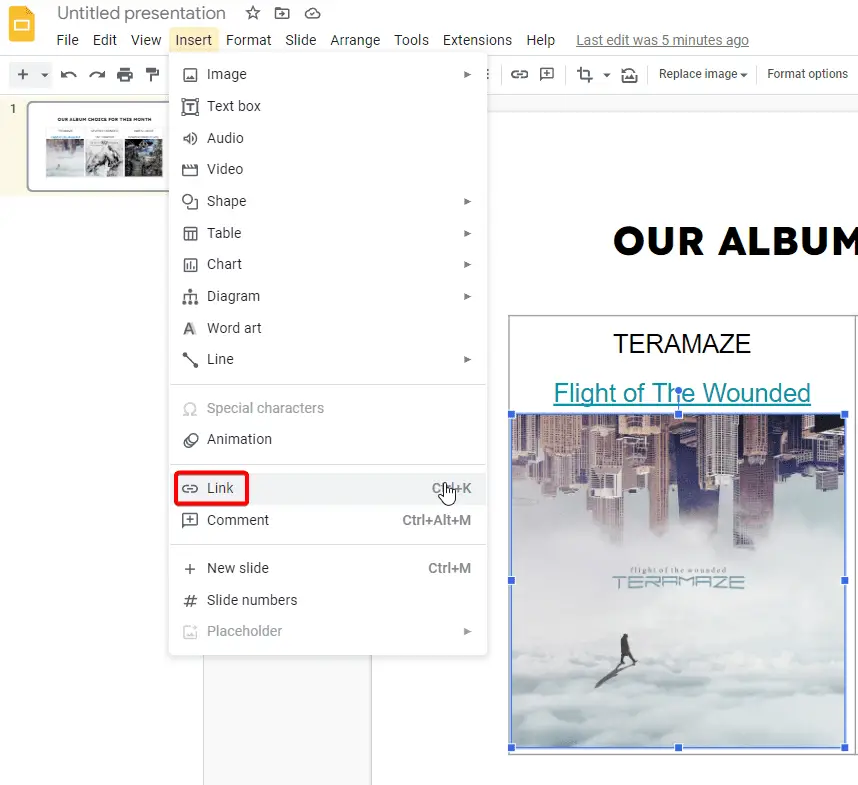
Task: Rename the Untitled presentation title
Action: tap(141, 13)
